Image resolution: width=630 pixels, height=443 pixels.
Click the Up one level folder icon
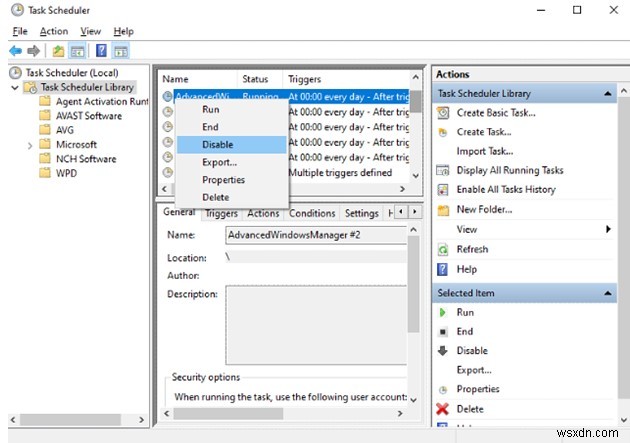[x=58, y=51]
